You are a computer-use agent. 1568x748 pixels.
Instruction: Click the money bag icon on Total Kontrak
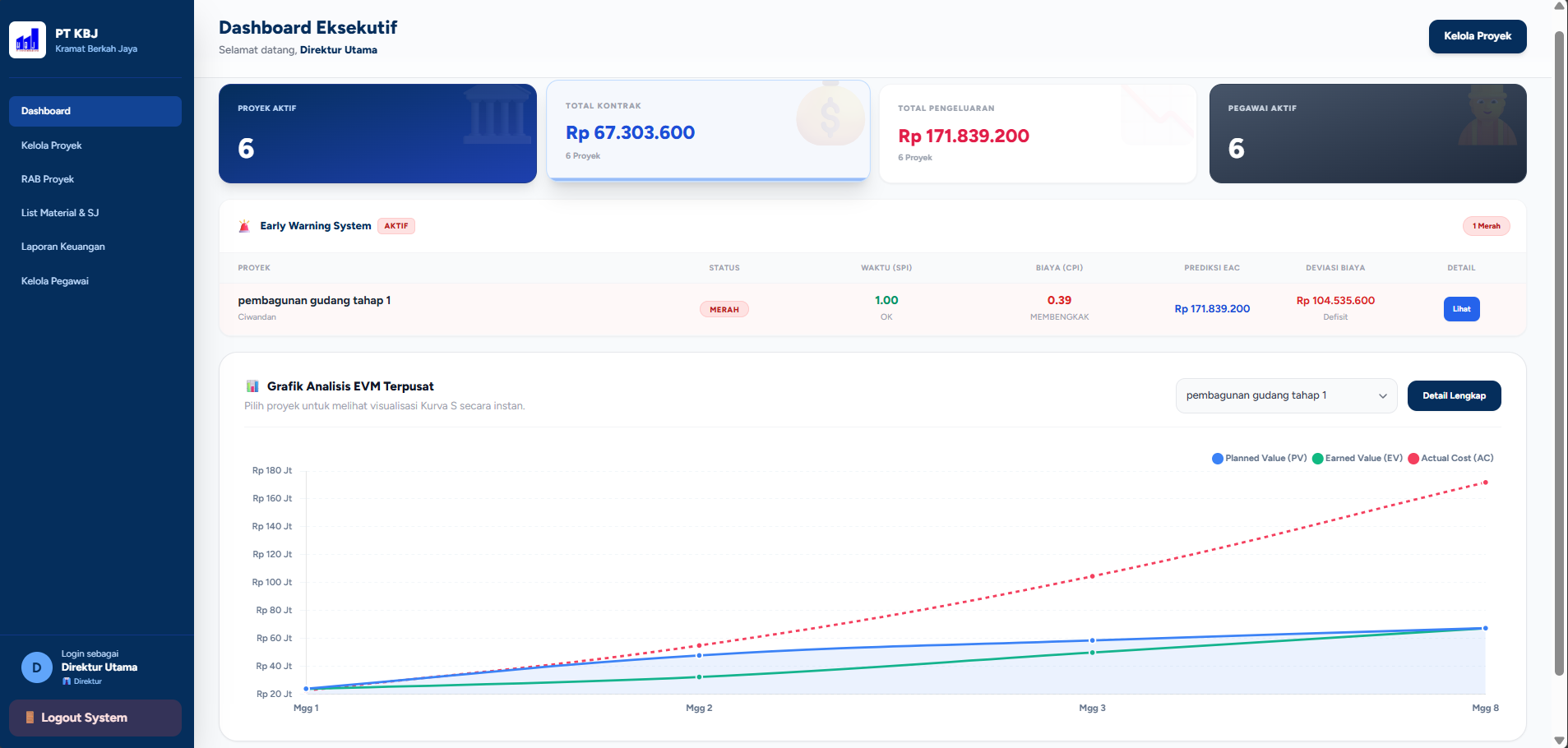830,113
